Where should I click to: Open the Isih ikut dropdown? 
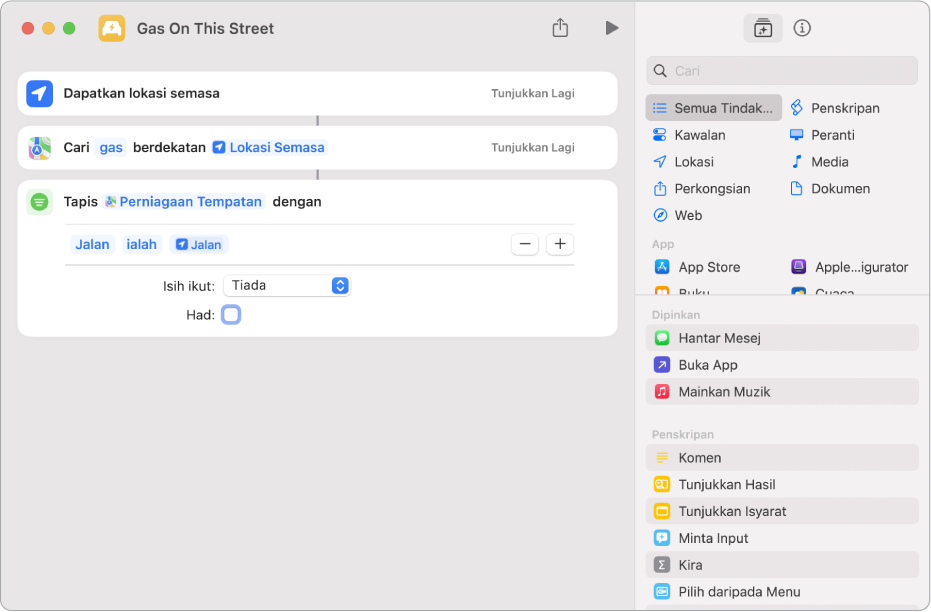coord(287,286)
